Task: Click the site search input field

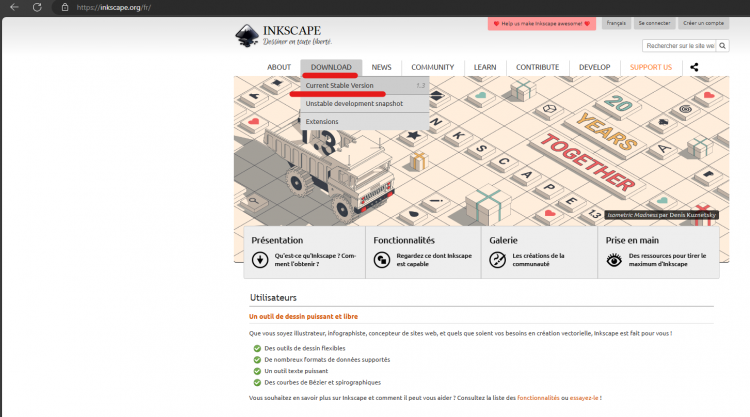Action: (x=678, y=46)
